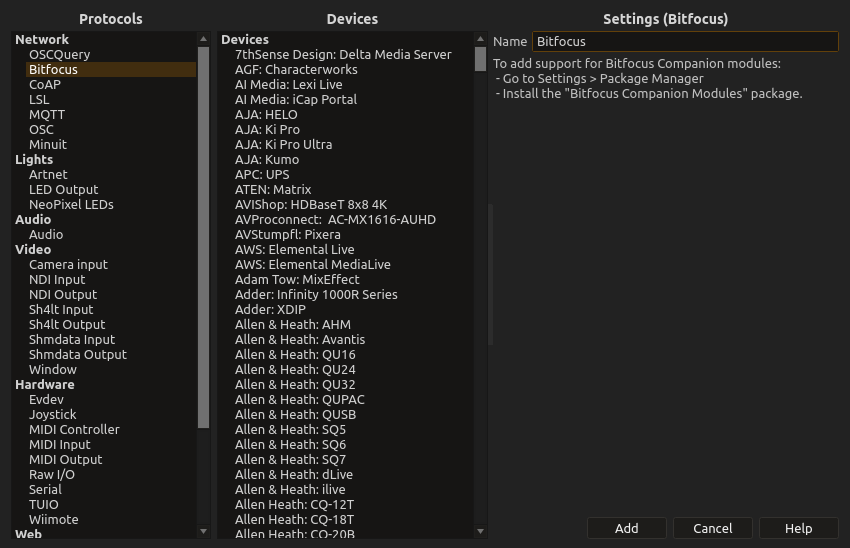Select MIDI Controller under Hardware
The height and width of the screenshot is (548, 850).
74,429
